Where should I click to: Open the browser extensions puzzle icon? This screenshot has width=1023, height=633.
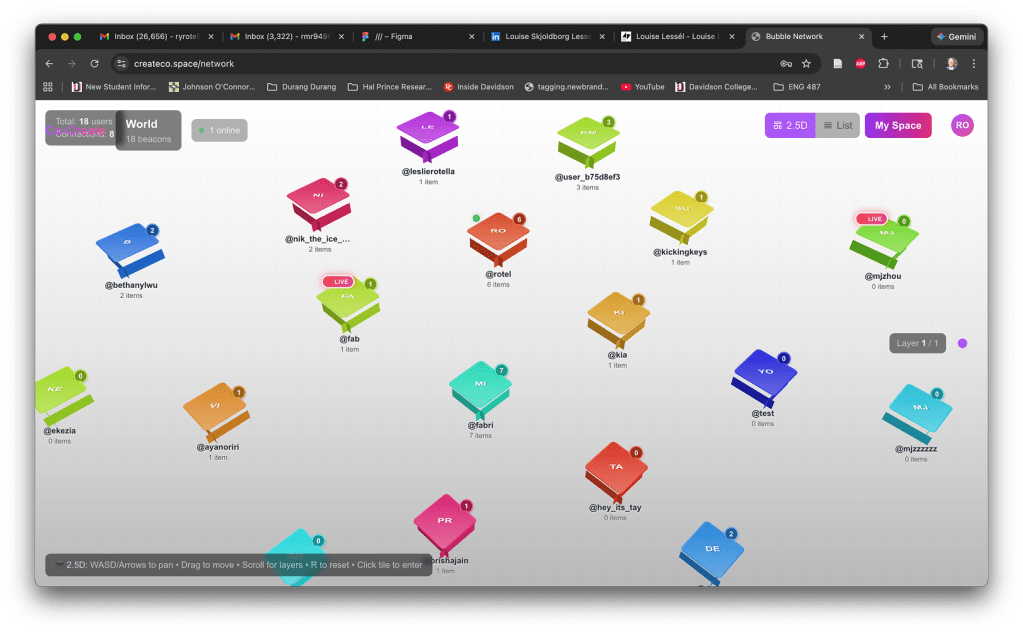tap(883, 63)
